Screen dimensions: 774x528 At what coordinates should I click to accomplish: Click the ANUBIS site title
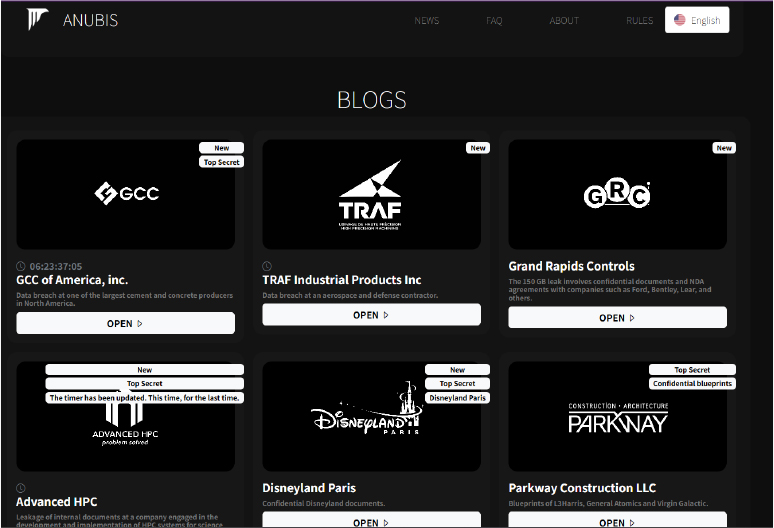click(x=90, y=20)
